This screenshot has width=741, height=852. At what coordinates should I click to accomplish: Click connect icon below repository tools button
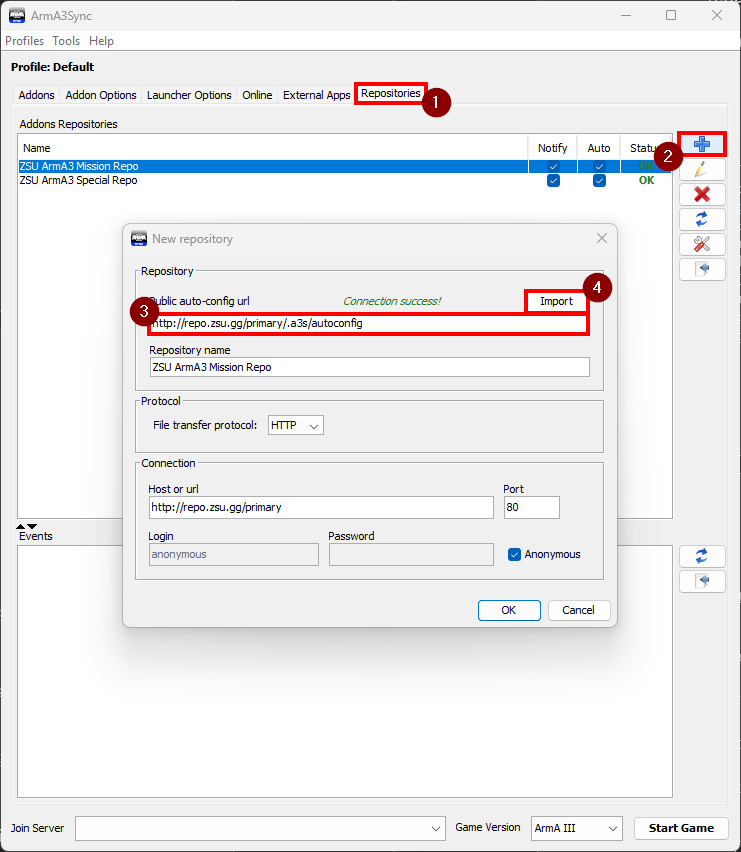click(x=702, y=269)
